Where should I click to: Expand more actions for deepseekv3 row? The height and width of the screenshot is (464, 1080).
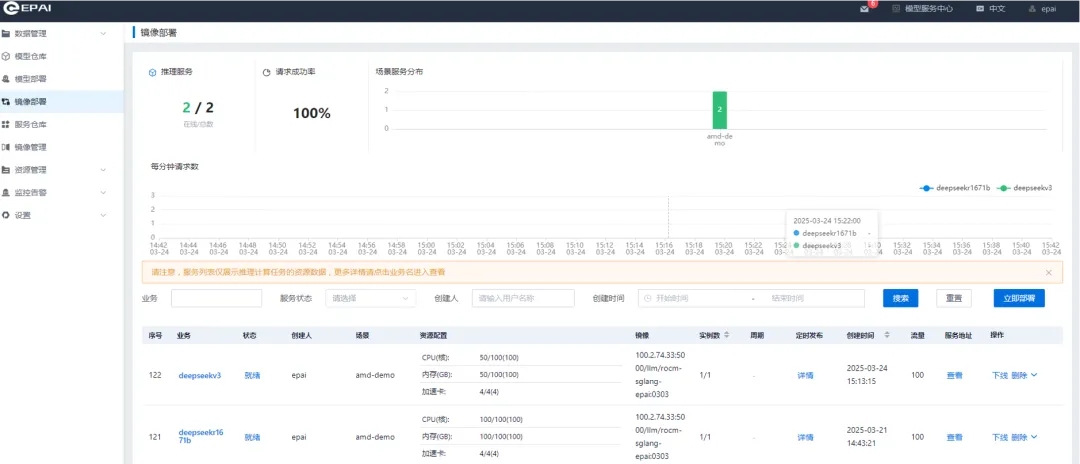(x=1034, y=375)
